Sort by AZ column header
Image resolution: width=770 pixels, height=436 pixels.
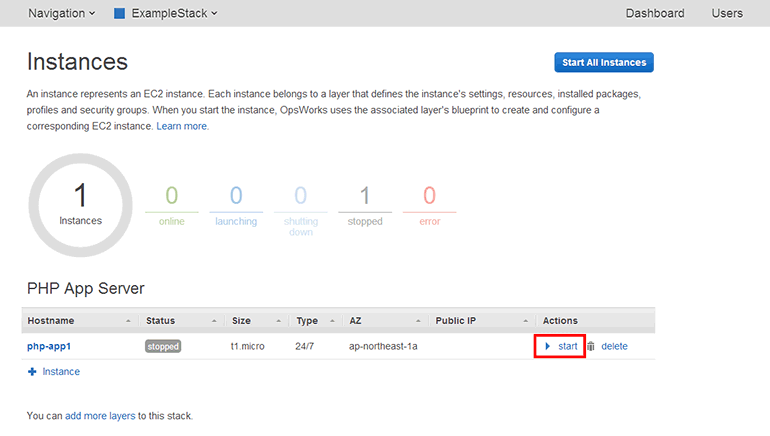coord(355,321)
